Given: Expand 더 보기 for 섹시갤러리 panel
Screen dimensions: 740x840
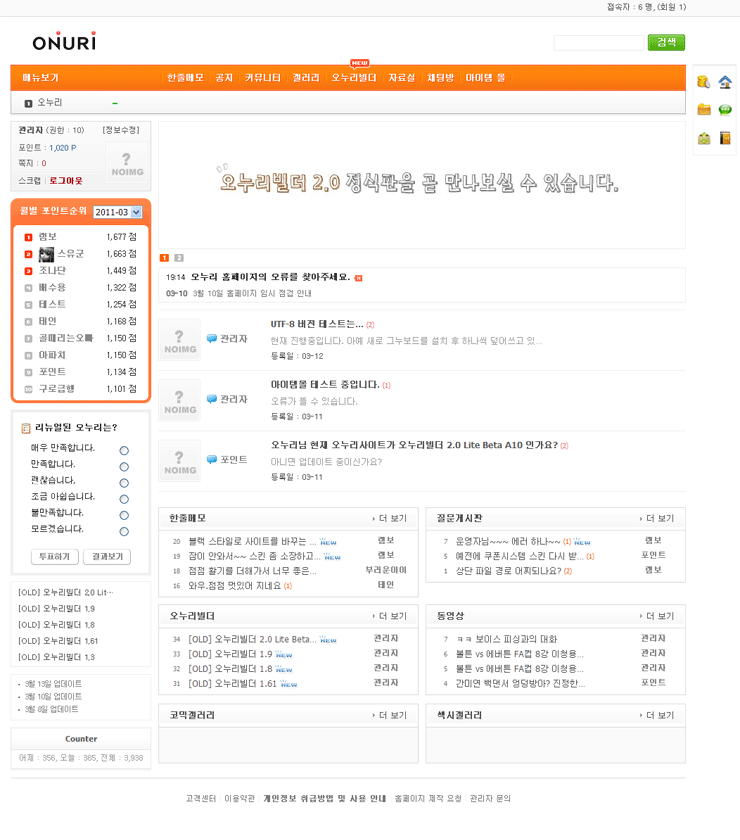Looking at the screenshot, I should pos(656,716).
